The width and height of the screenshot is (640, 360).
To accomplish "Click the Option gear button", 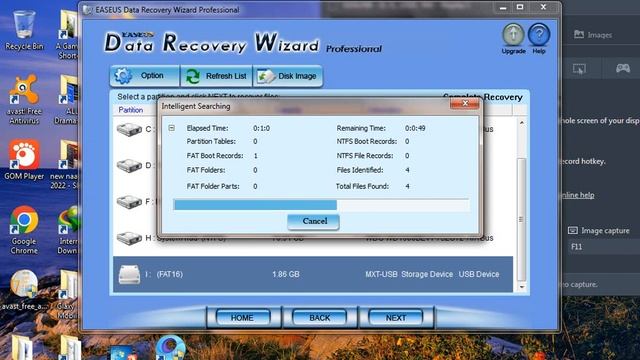I will click(x=144, y=76).
